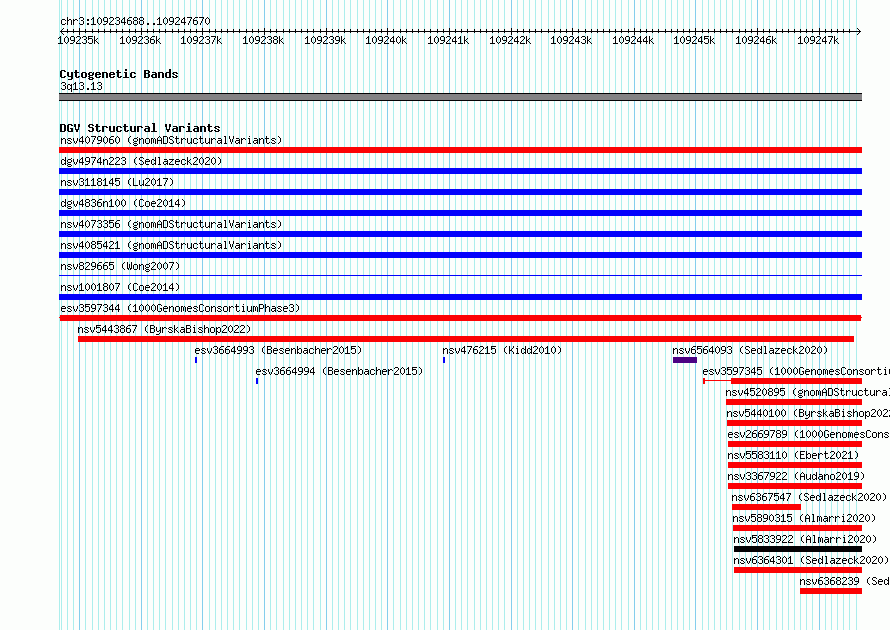Click the 109235k ruler tick label

[78, 40]
